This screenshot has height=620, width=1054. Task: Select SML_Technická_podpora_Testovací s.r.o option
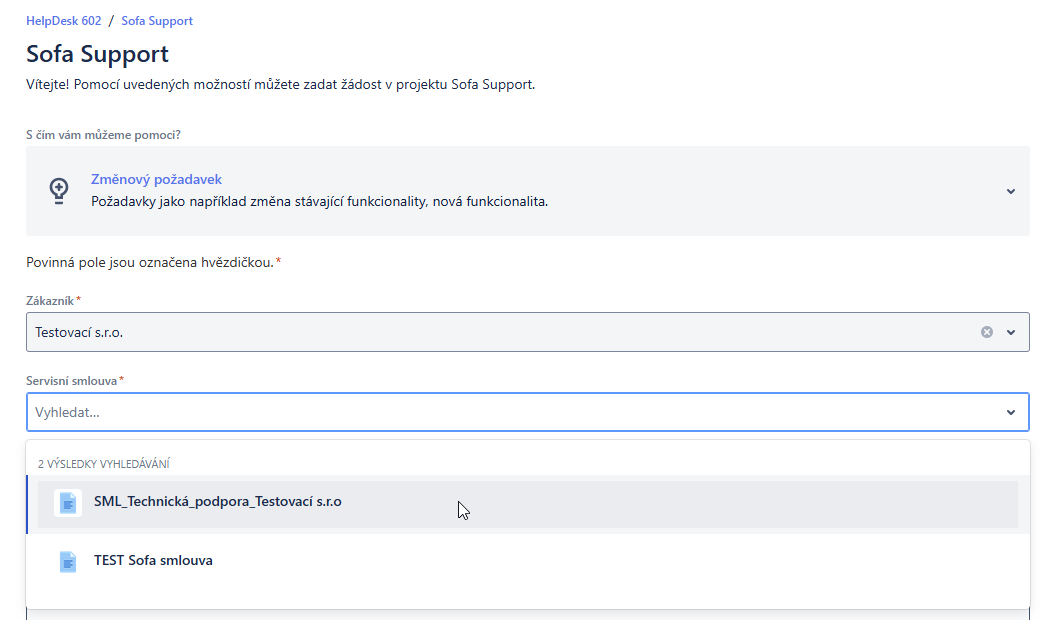(x=217, y=502)
